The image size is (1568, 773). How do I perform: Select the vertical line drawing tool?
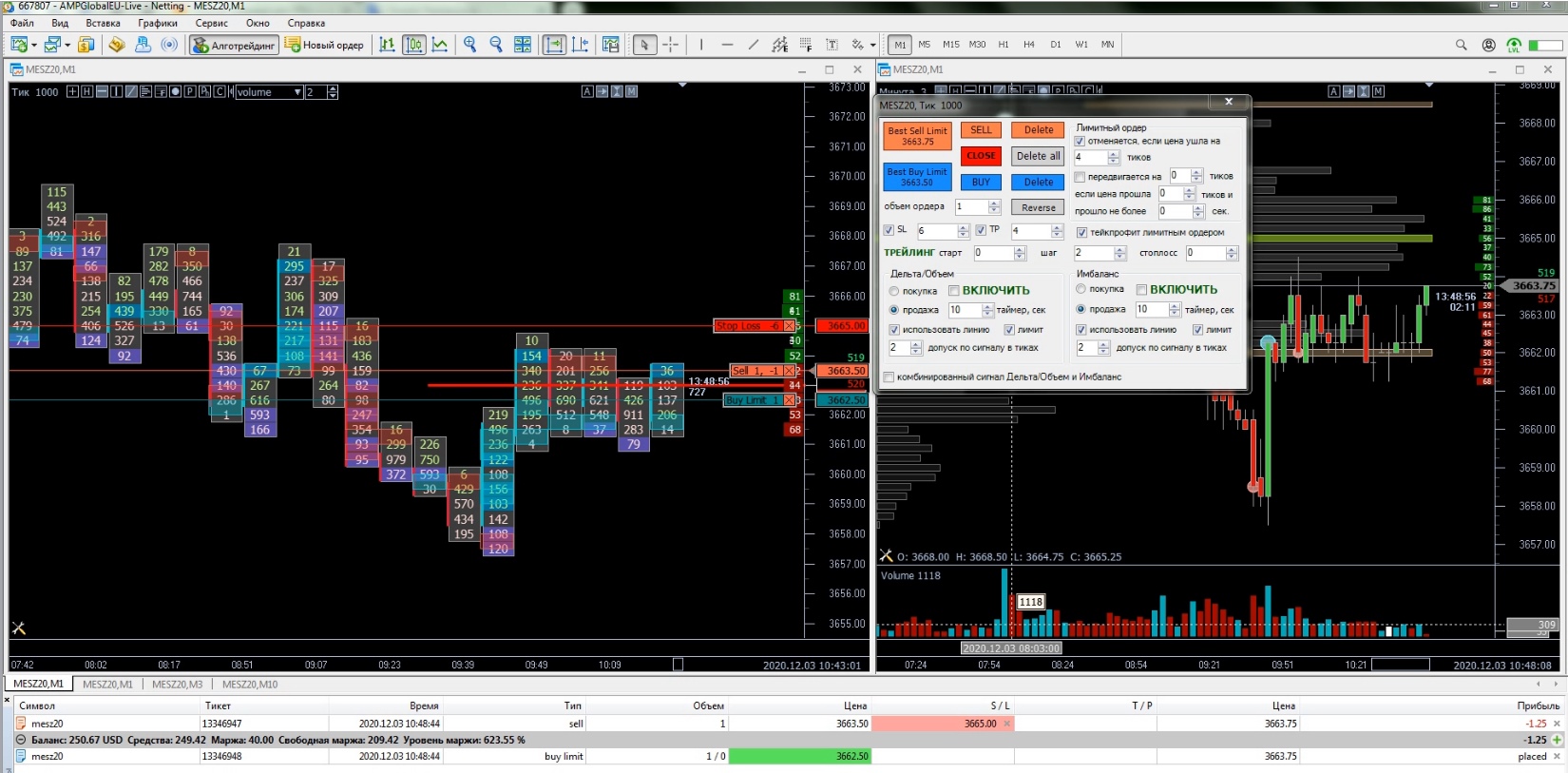tap(701, 45)
